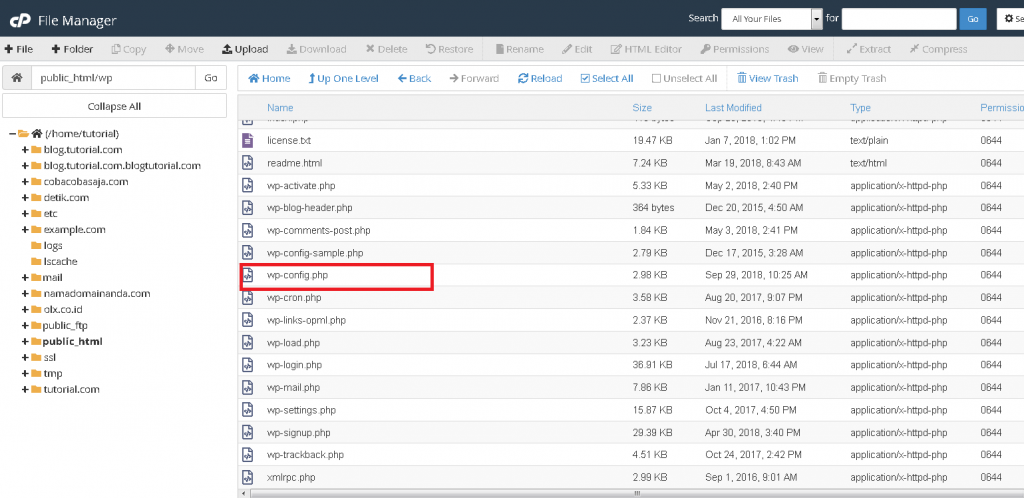Click the Move toolbar button
The width and height of the screenshot is (1024, 498).
(184, 49)
